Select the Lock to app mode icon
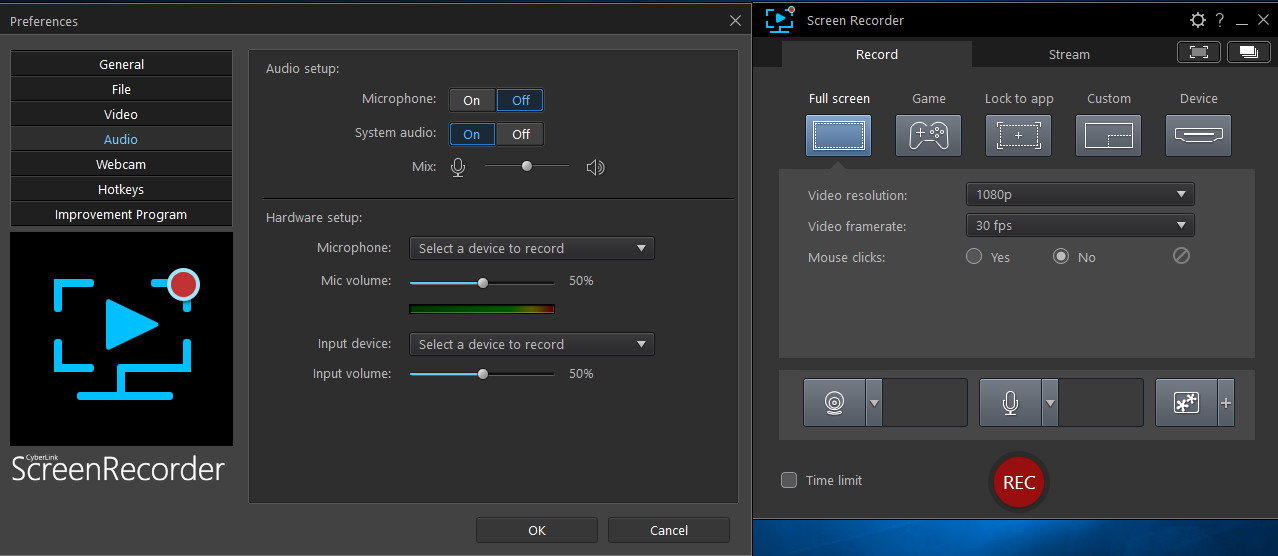 [1018, 135]
